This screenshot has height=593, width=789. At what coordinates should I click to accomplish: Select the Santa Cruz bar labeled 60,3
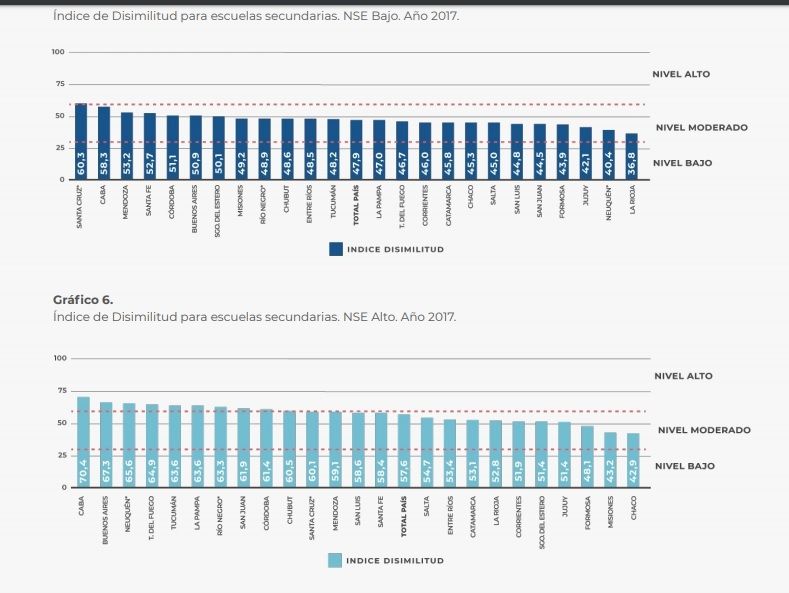81,142
